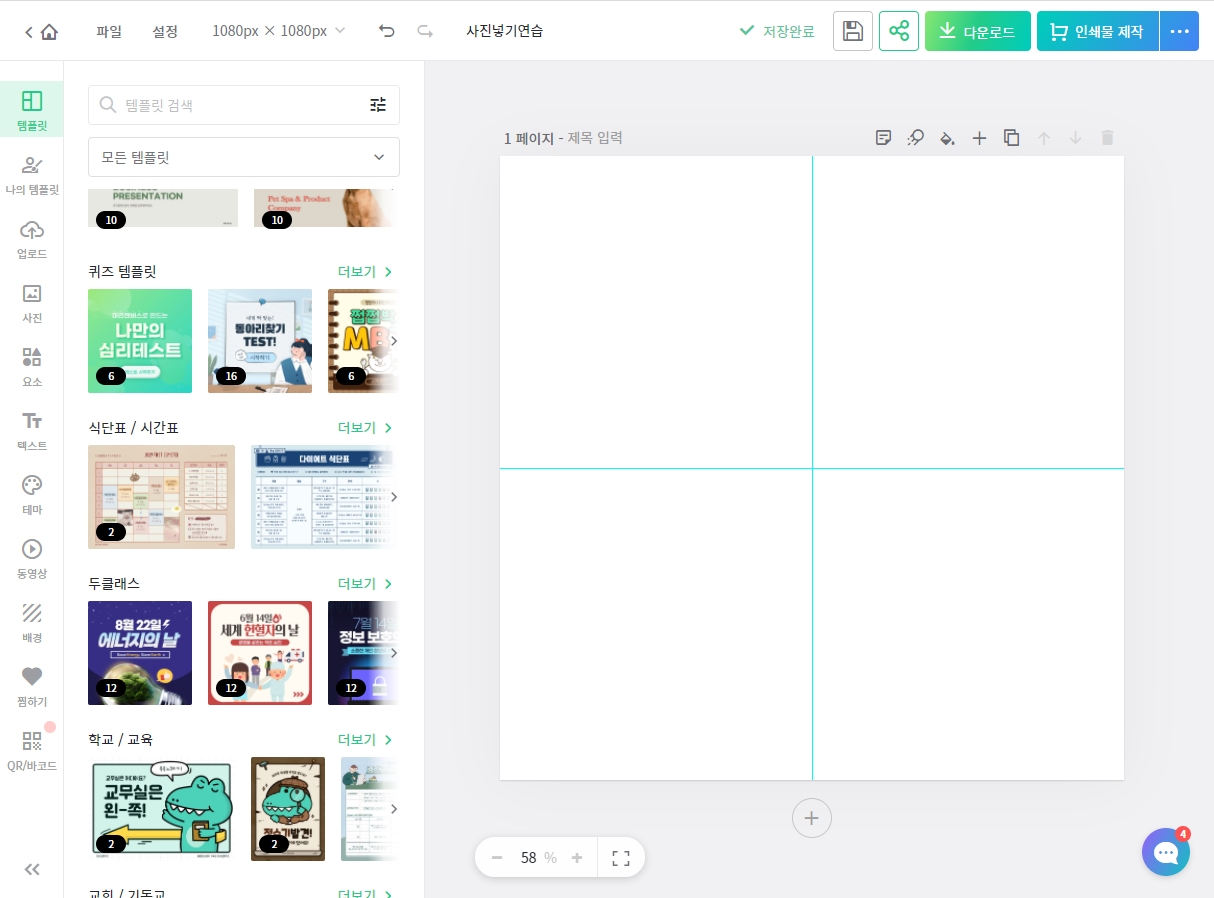
Task: Zoom in with plus button in zoom bar
Action: point(577,858)
